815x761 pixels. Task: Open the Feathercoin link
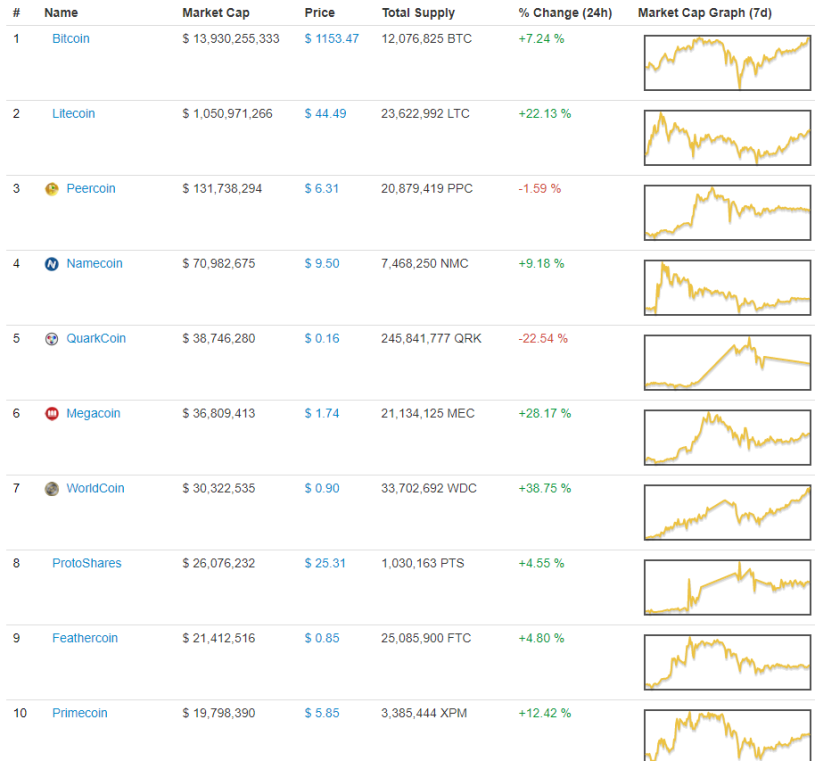click(x=85, y=638)
